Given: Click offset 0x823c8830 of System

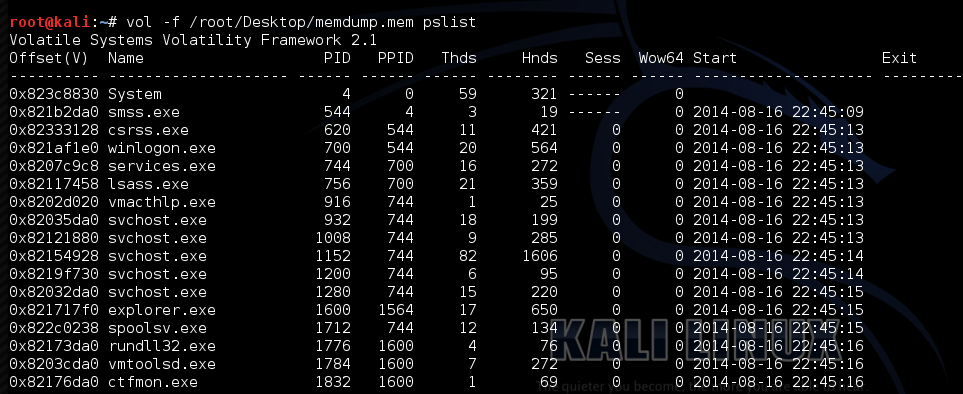Looking at the screenshot, I should pos(54,95).
